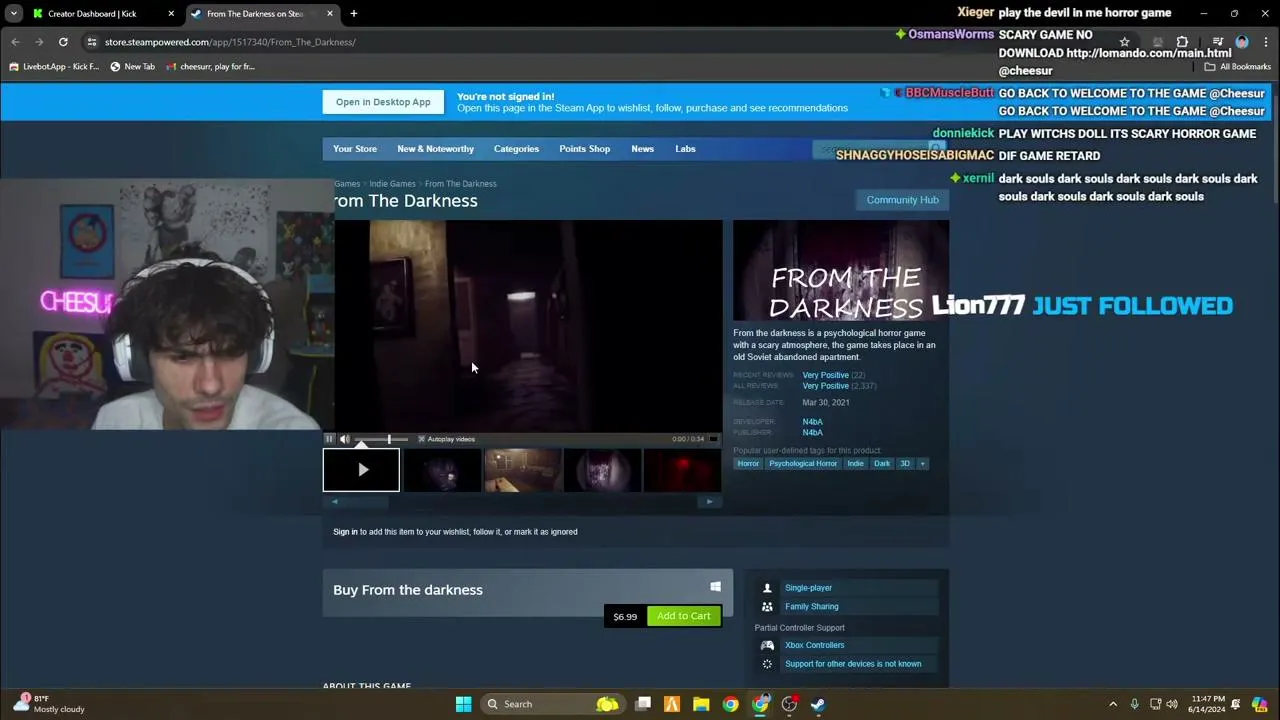Open the New & Noteworthy menu
The height and width of the screenshot is (720, 1280).
pyautogui.click(x=435, y=149)
